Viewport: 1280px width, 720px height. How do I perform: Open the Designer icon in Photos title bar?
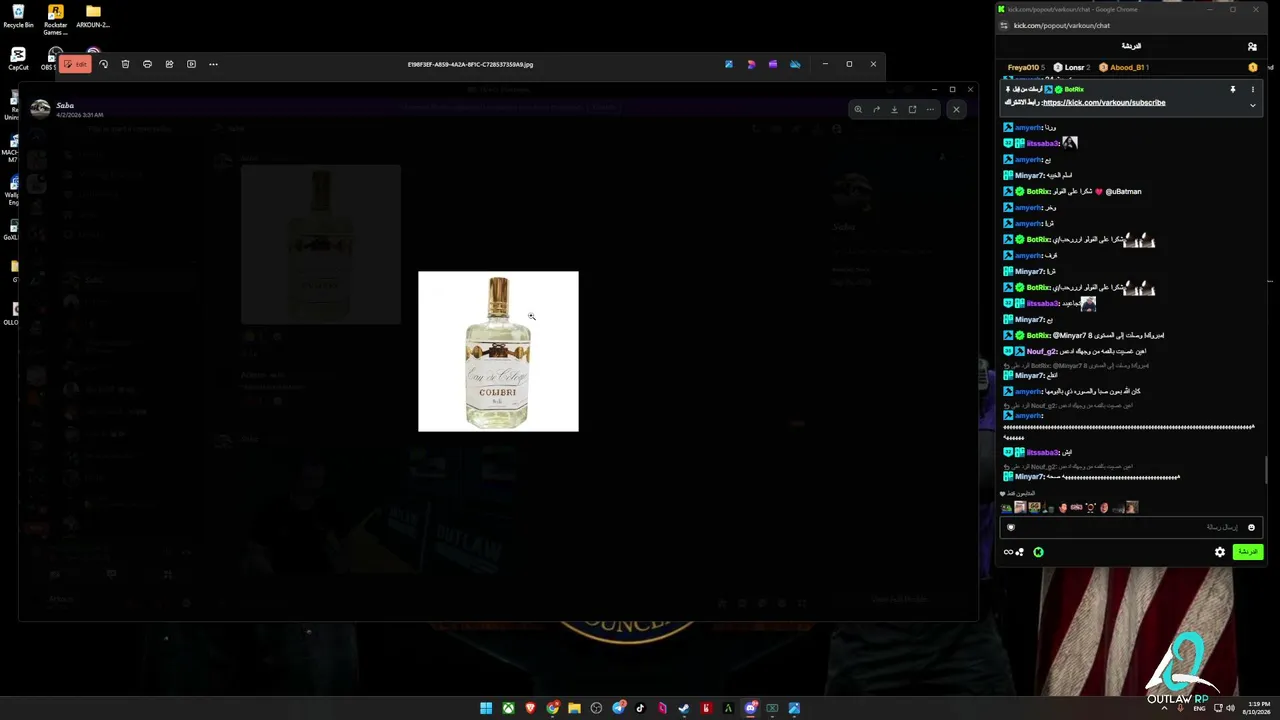click(751, 64)
